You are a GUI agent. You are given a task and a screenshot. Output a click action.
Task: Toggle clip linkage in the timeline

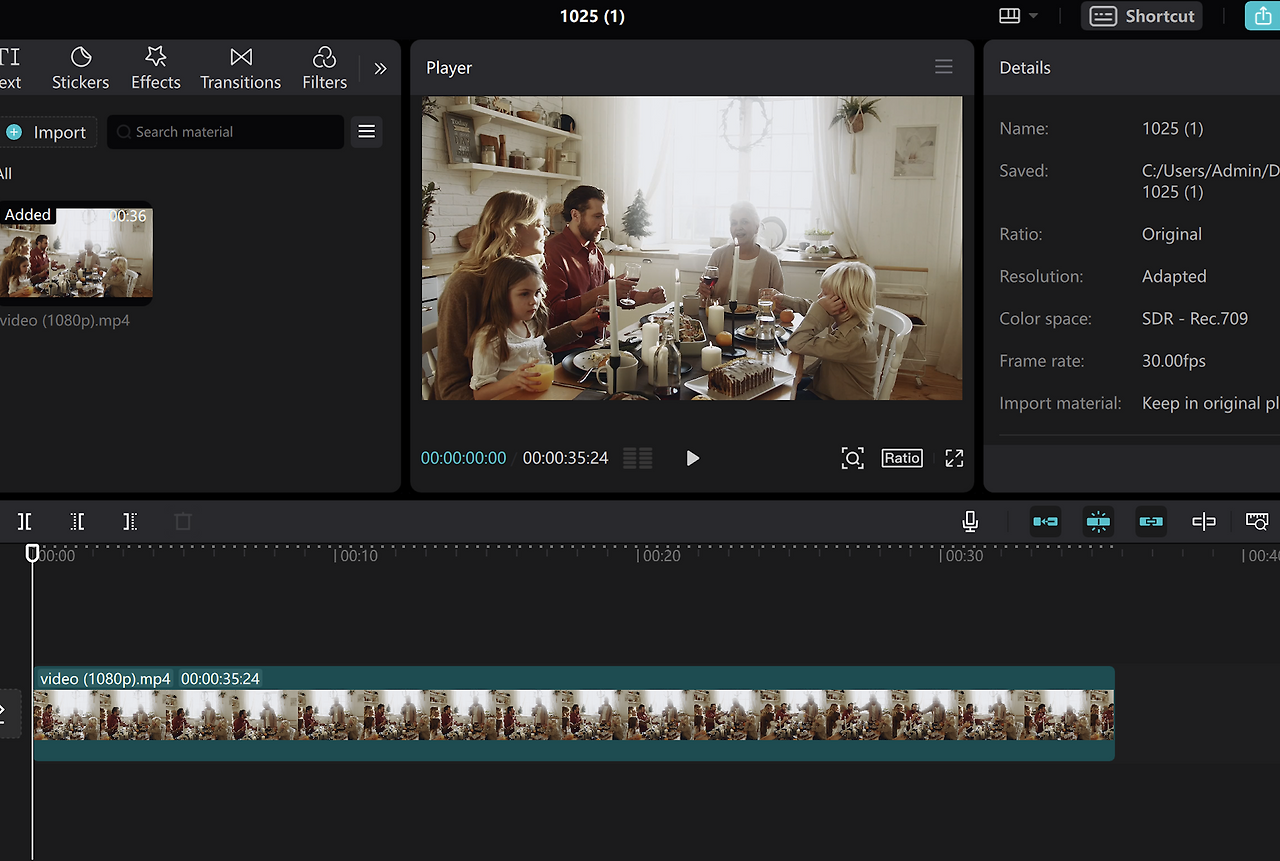click(x=1151, y=521)
